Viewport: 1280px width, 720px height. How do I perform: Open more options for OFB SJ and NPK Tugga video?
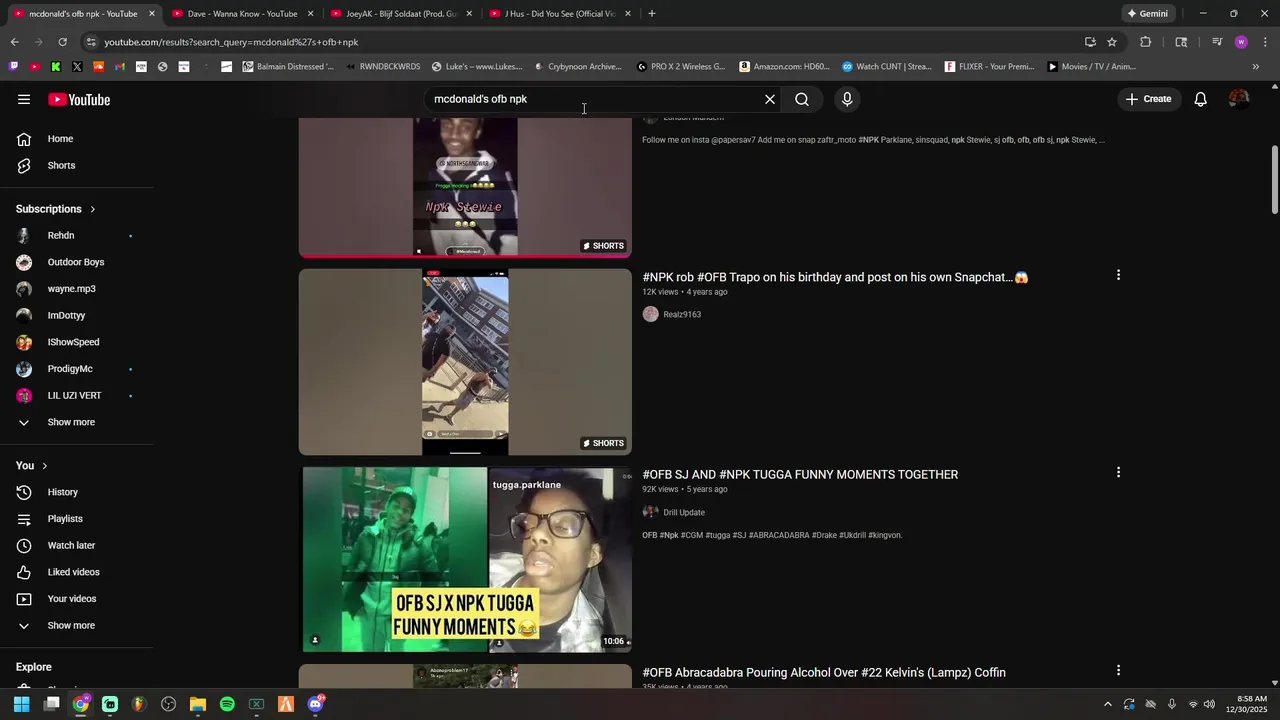point(1118,472)
